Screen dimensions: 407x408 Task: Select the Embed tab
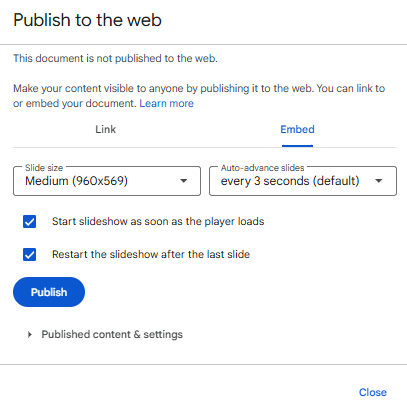pyautogui.click(x=297, y=129)
